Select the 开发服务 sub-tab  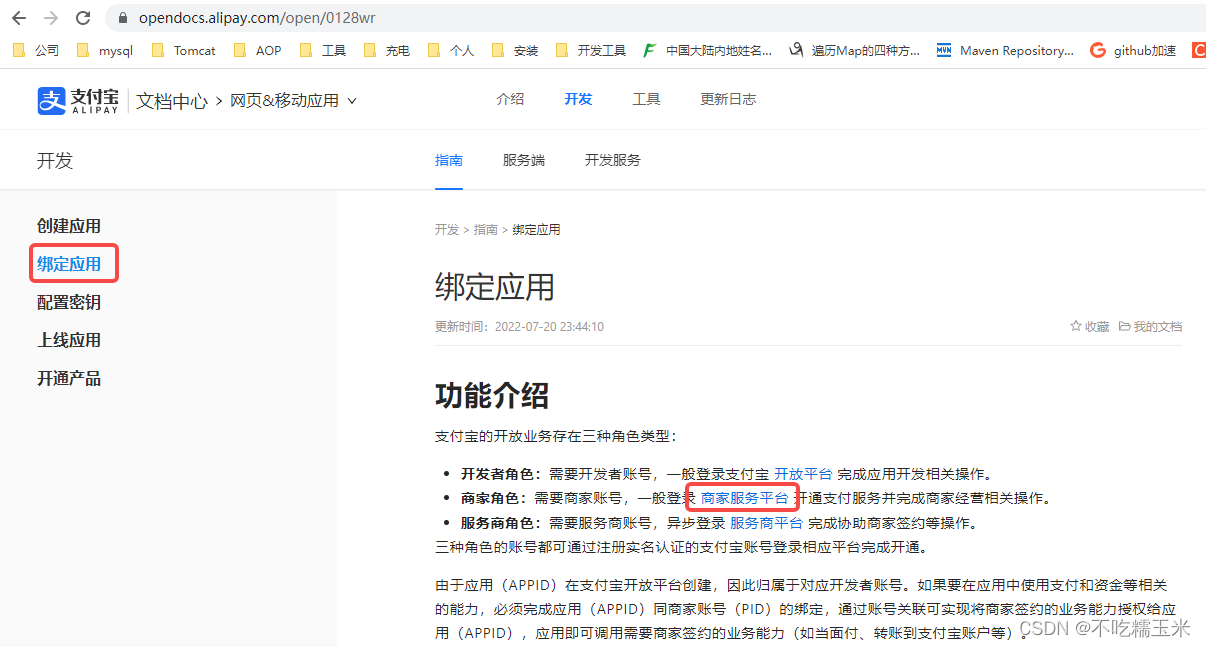click(613, 160)
